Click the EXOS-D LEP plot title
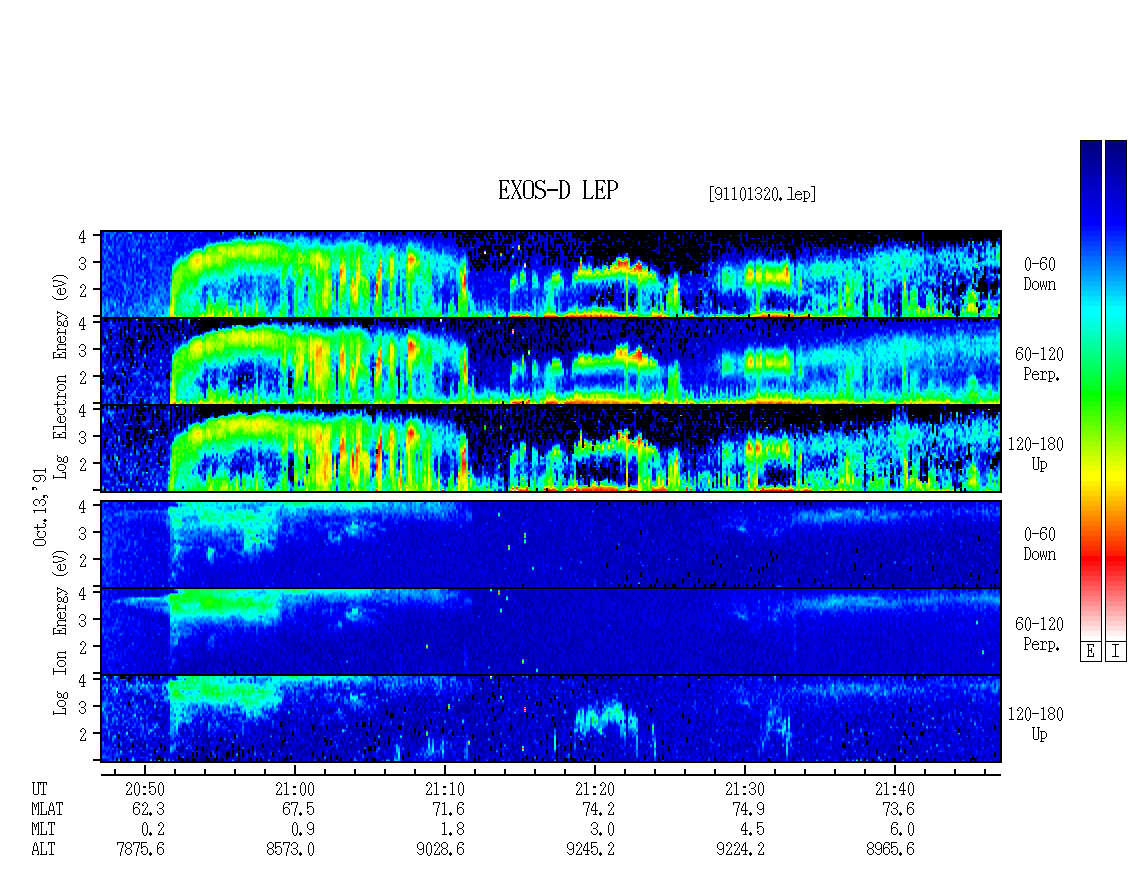This screenshot has width=1130, height=875. coord(558,190)
